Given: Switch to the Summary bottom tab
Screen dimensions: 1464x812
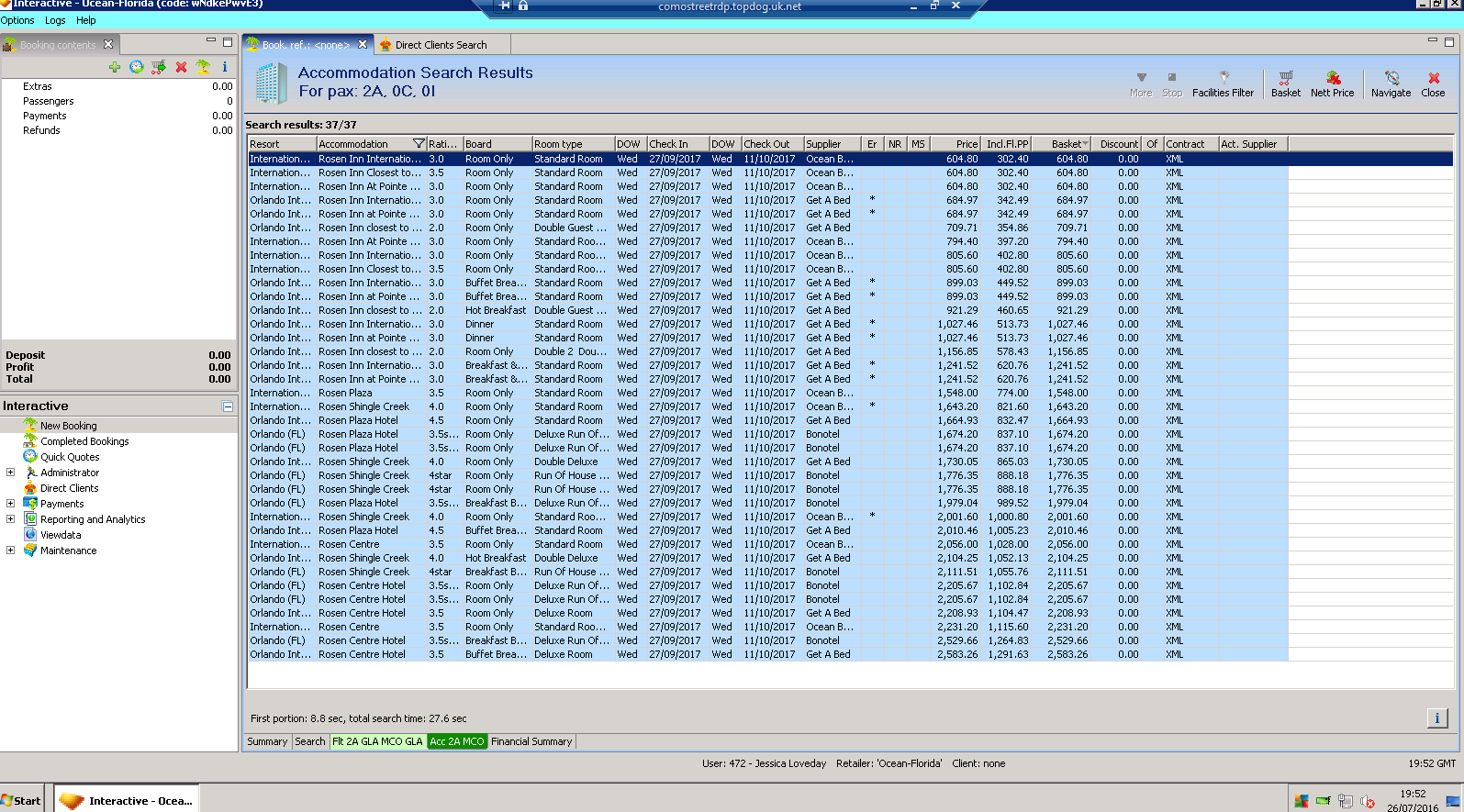Looking at the screenshot, I should point(267,741).
